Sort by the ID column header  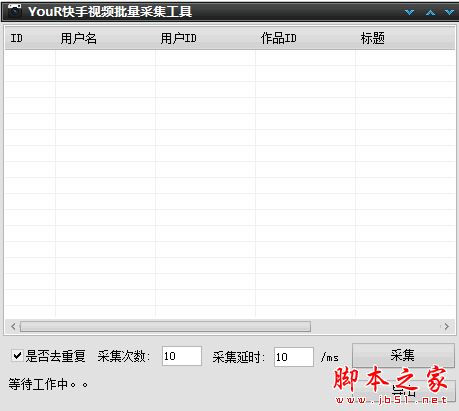[x=30, y=38]
